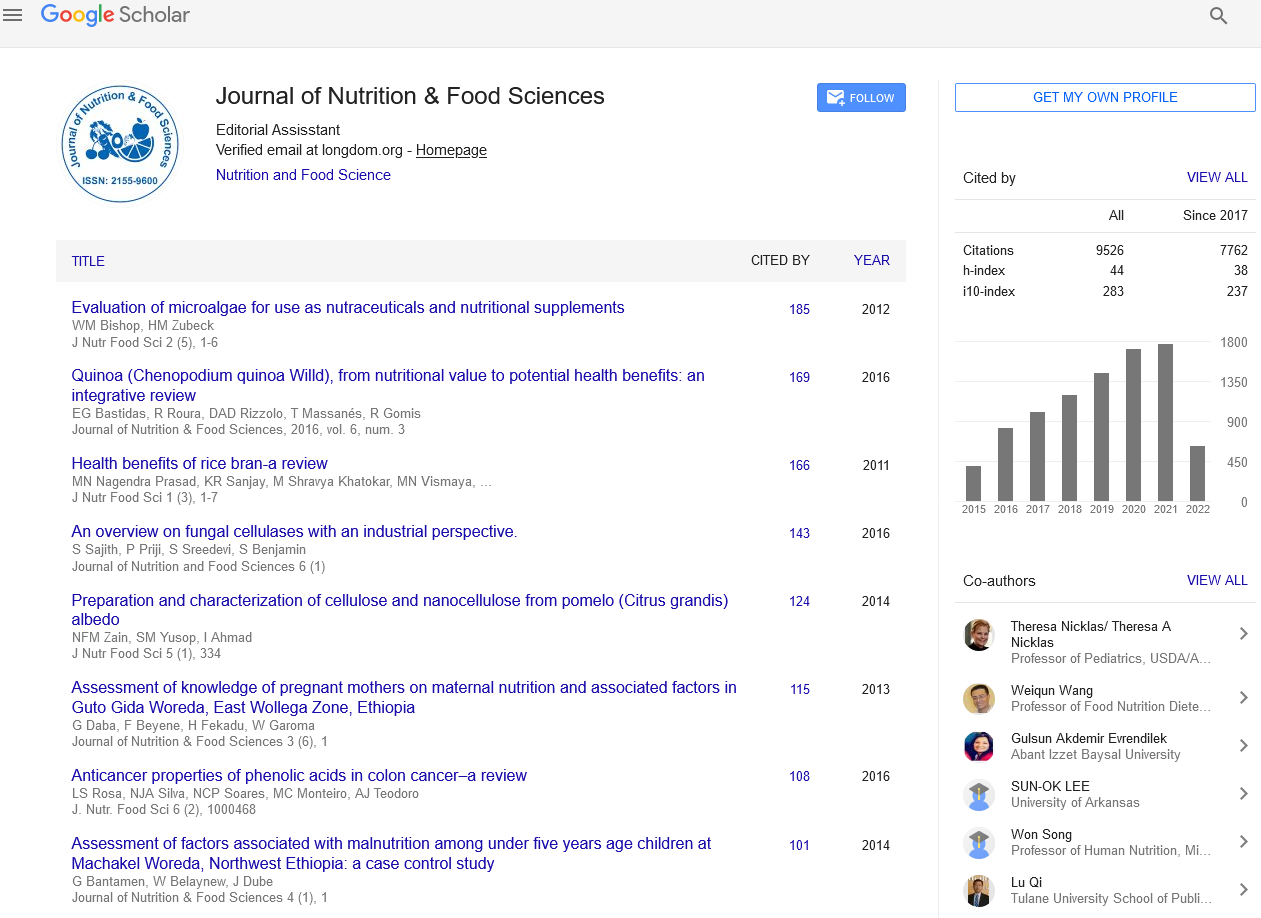This screenshot has width=1261, height=918.
Task: Open the hamburger menu icon
Action: (13, 15)
